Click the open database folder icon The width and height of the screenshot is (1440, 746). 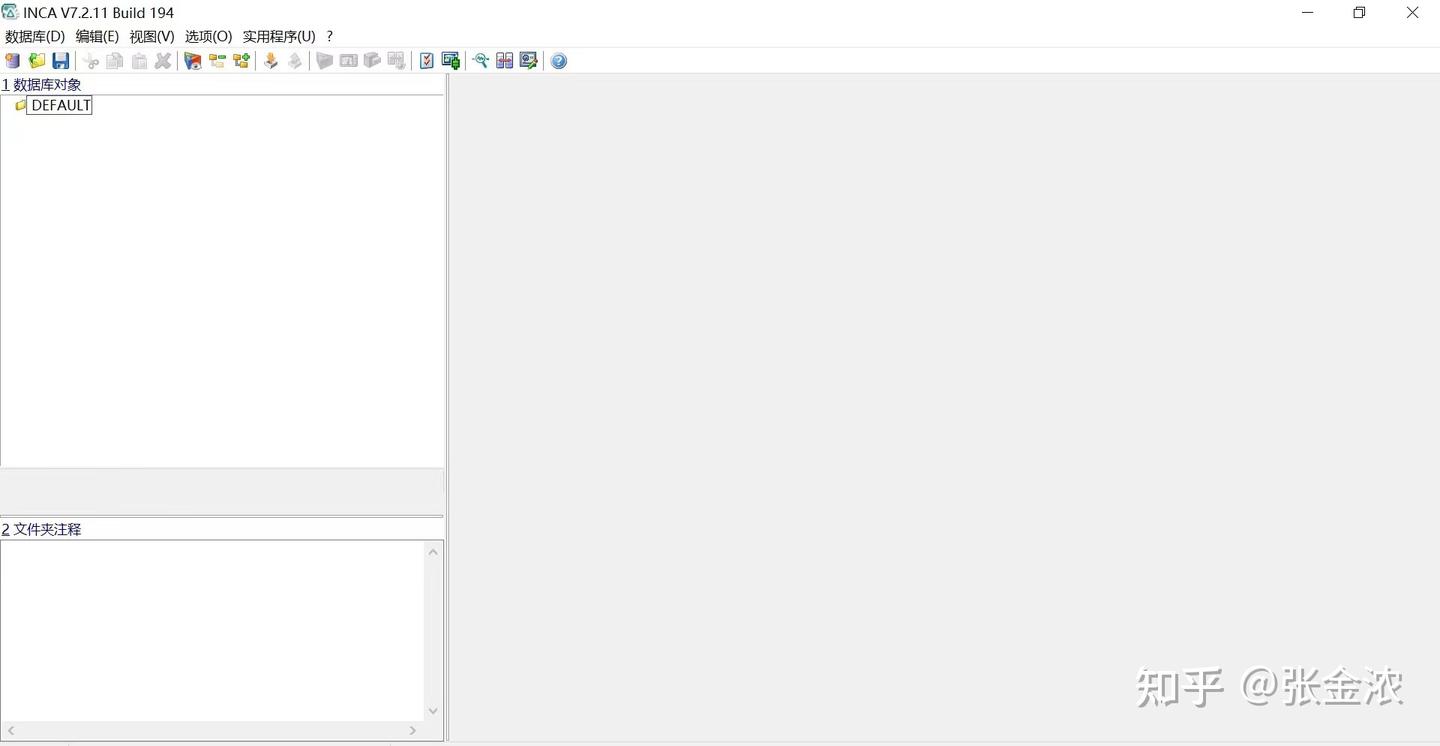click(37, 61)
